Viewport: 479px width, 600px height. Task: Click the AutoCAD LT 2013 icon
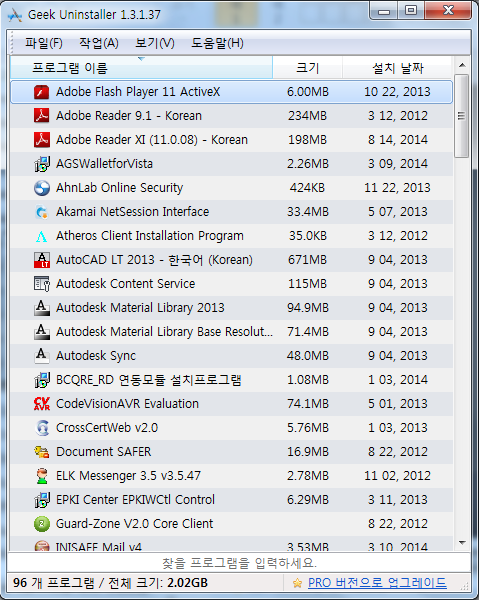click(x=42, y=260)
